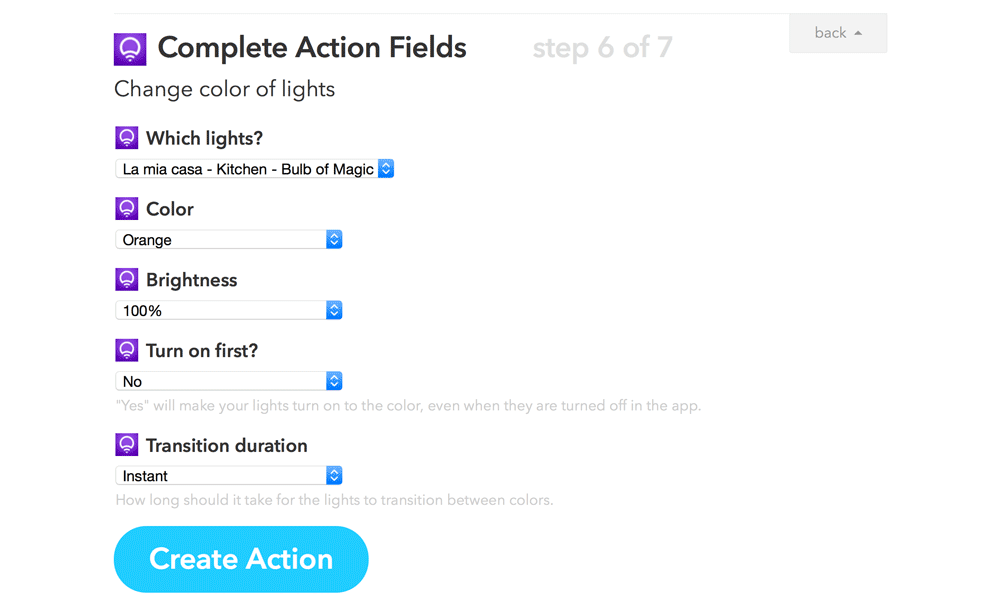
Task: Open the Brightness dropdown set to 100%
Action: click(229, 311)
